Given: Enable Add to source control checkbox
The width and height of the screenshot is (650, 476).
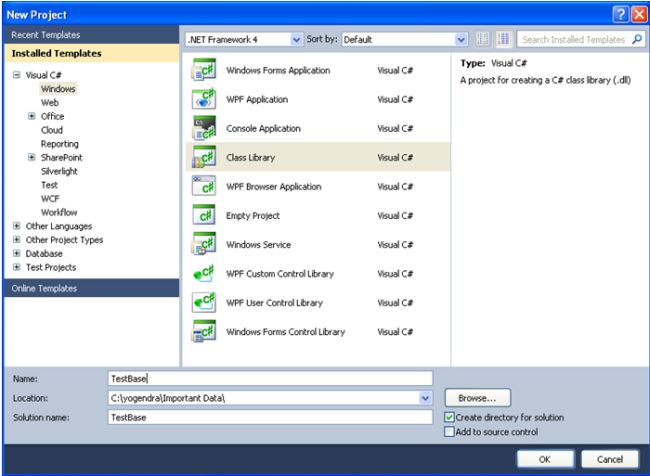Looking at the screenshot, I should 449,432.
